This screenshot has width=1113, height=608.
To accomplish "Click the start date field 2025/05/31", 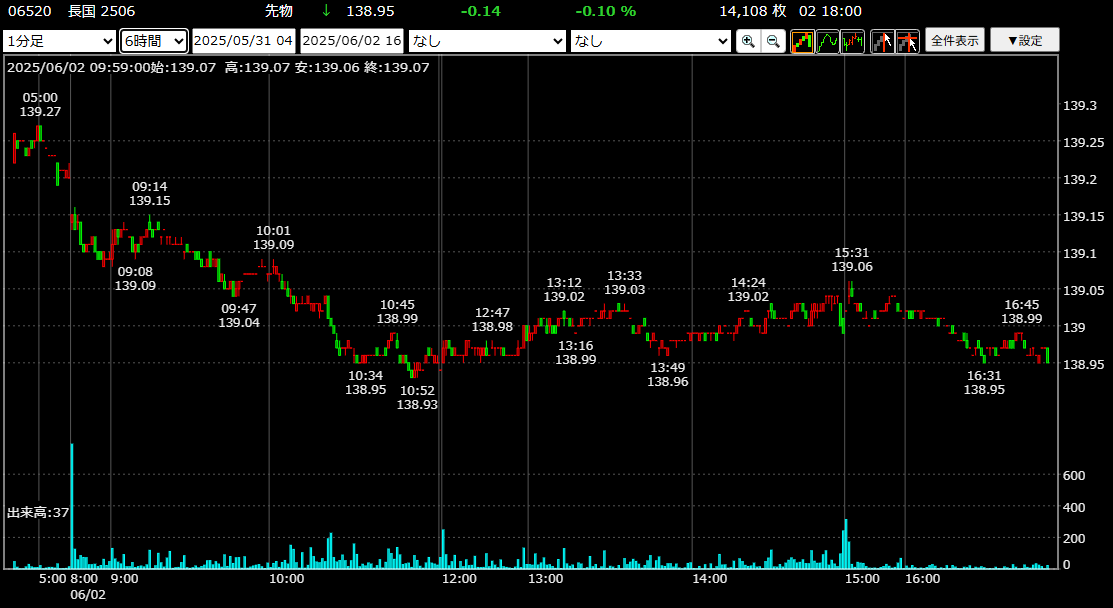I will tap(243, 41).
